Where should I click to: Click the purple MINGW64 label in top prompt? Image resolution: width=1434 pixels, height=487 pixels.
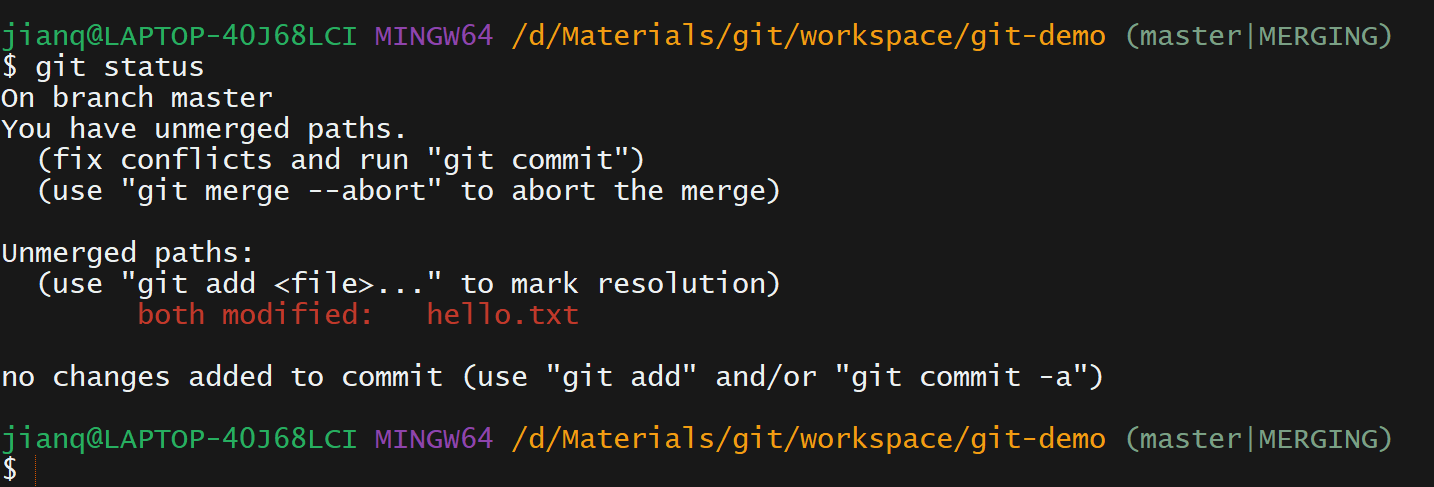[434, 37]
